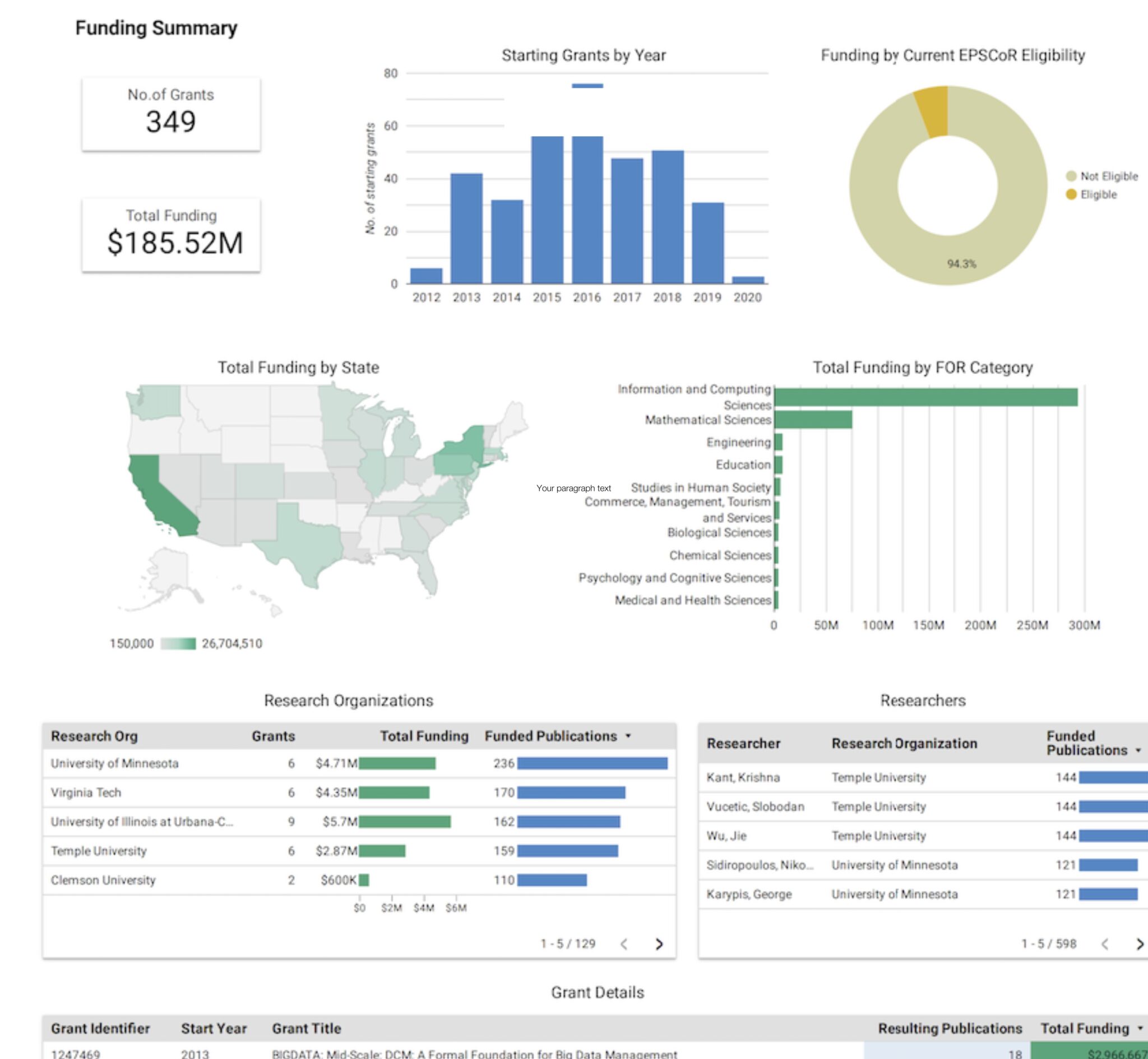The width and height of the screenshot is (1148, 1059).
Task: Sort table by the Research Org column header
Action: pos(96,736)
